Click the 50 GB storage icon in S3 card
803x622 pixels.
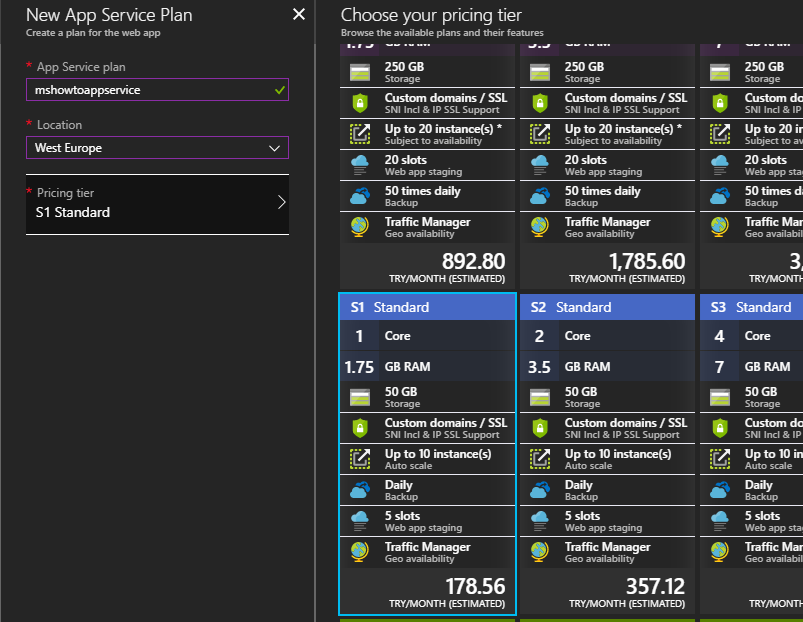tap(720, 397)
